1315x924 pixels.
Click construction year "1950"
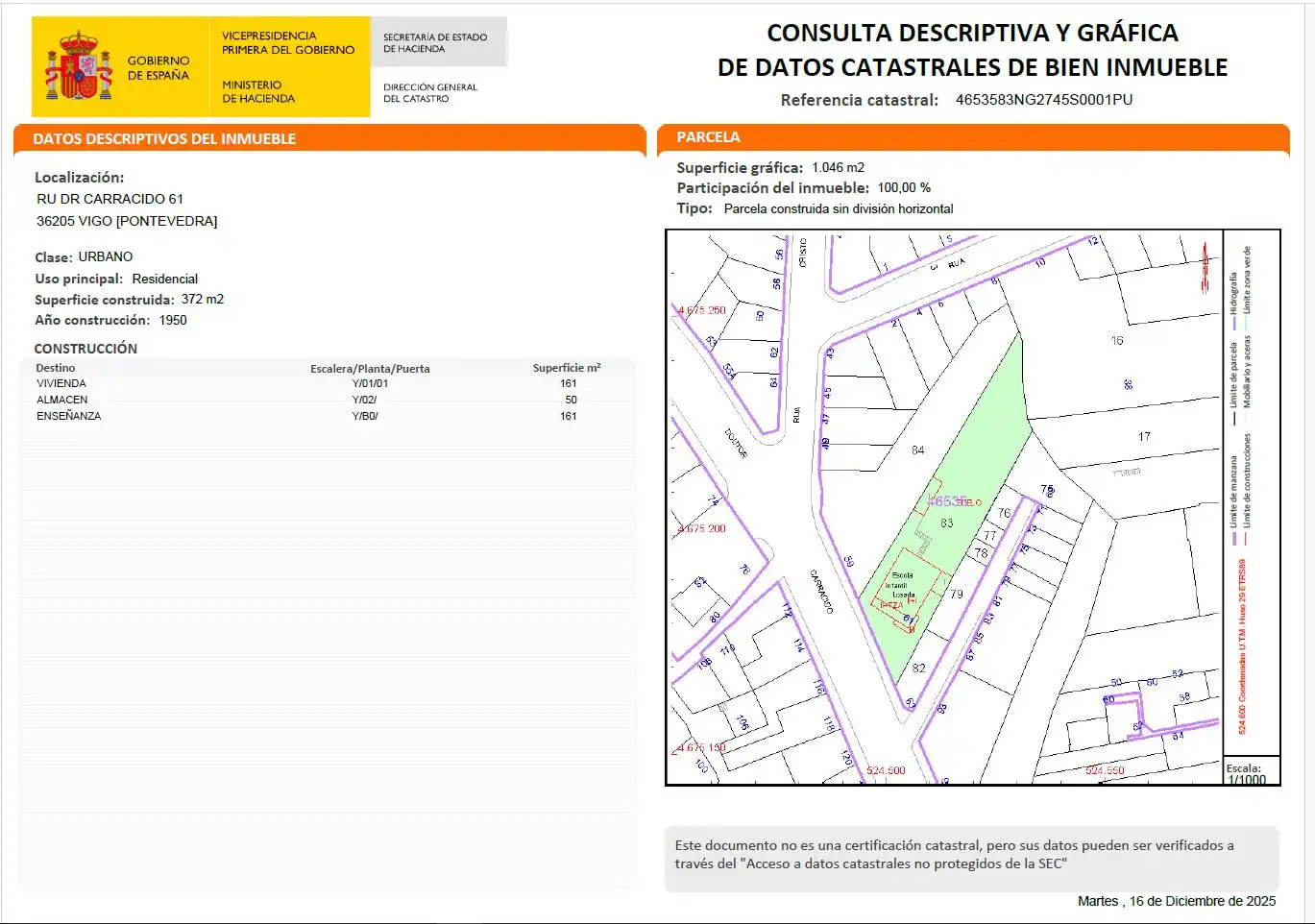click(173, 320)
